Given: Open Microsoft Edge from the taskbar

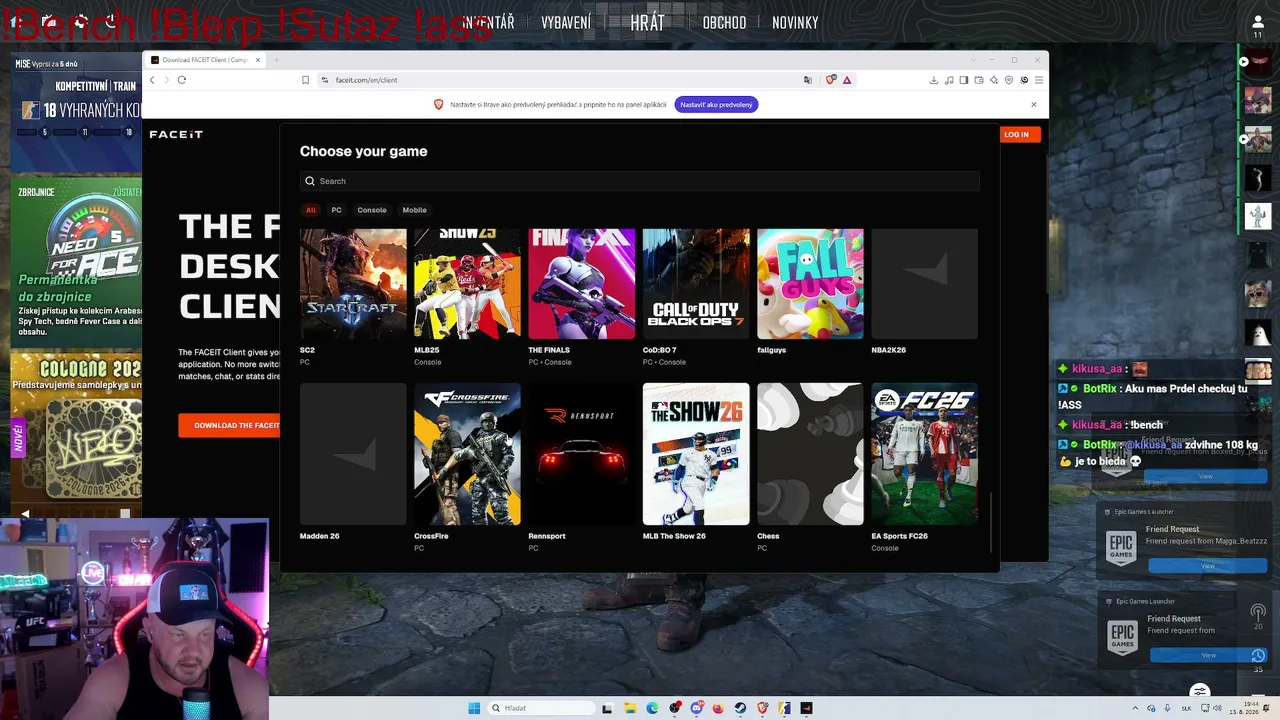Looking at the screenshot, I should click(x=652, y=708).
